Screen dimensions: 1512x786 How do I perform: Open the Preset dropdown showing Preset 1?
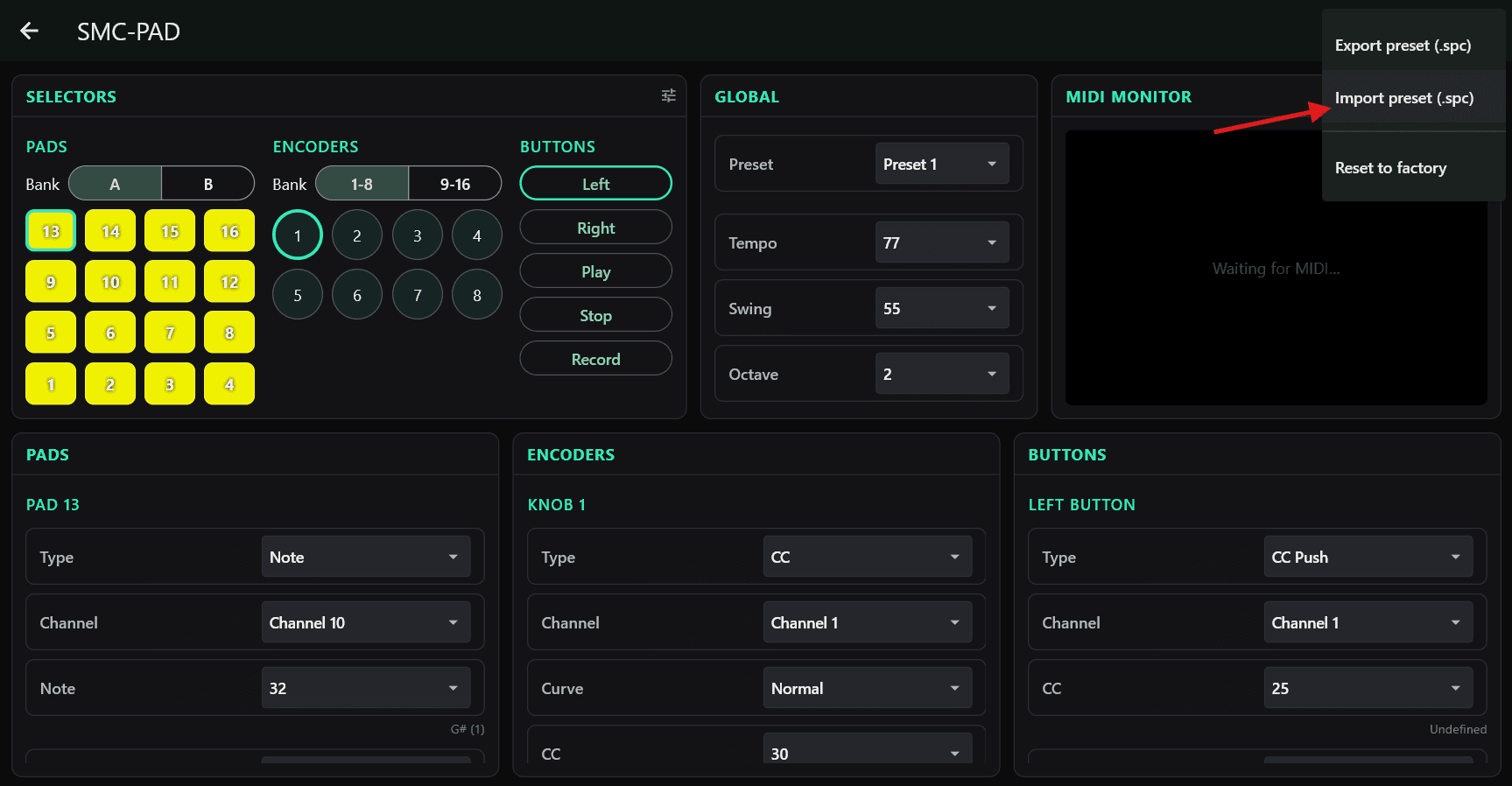click(942, 164)
